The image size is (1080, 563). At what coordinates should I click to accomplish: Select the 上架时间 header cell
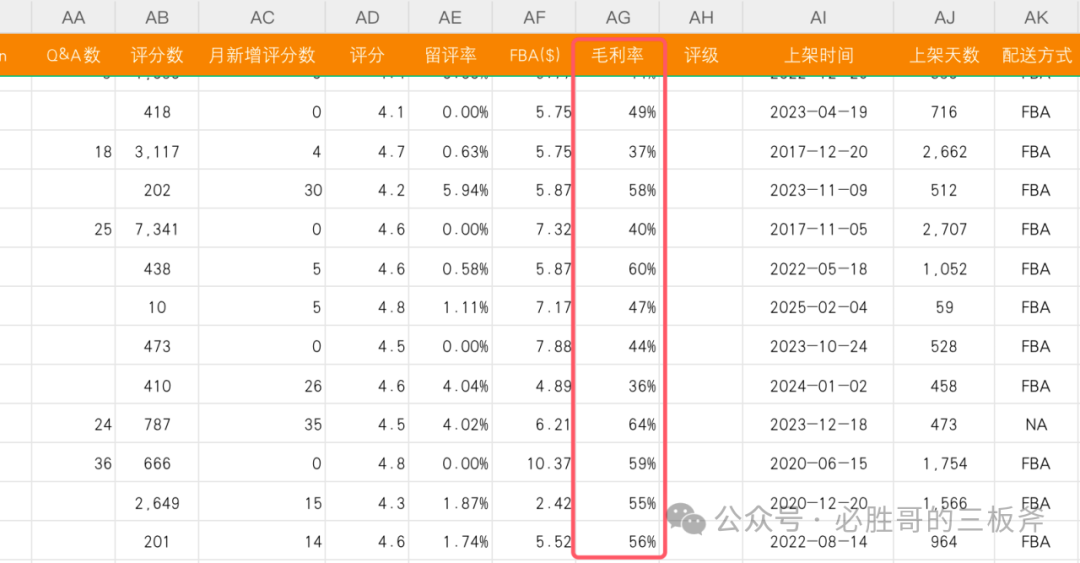[818, 55]
